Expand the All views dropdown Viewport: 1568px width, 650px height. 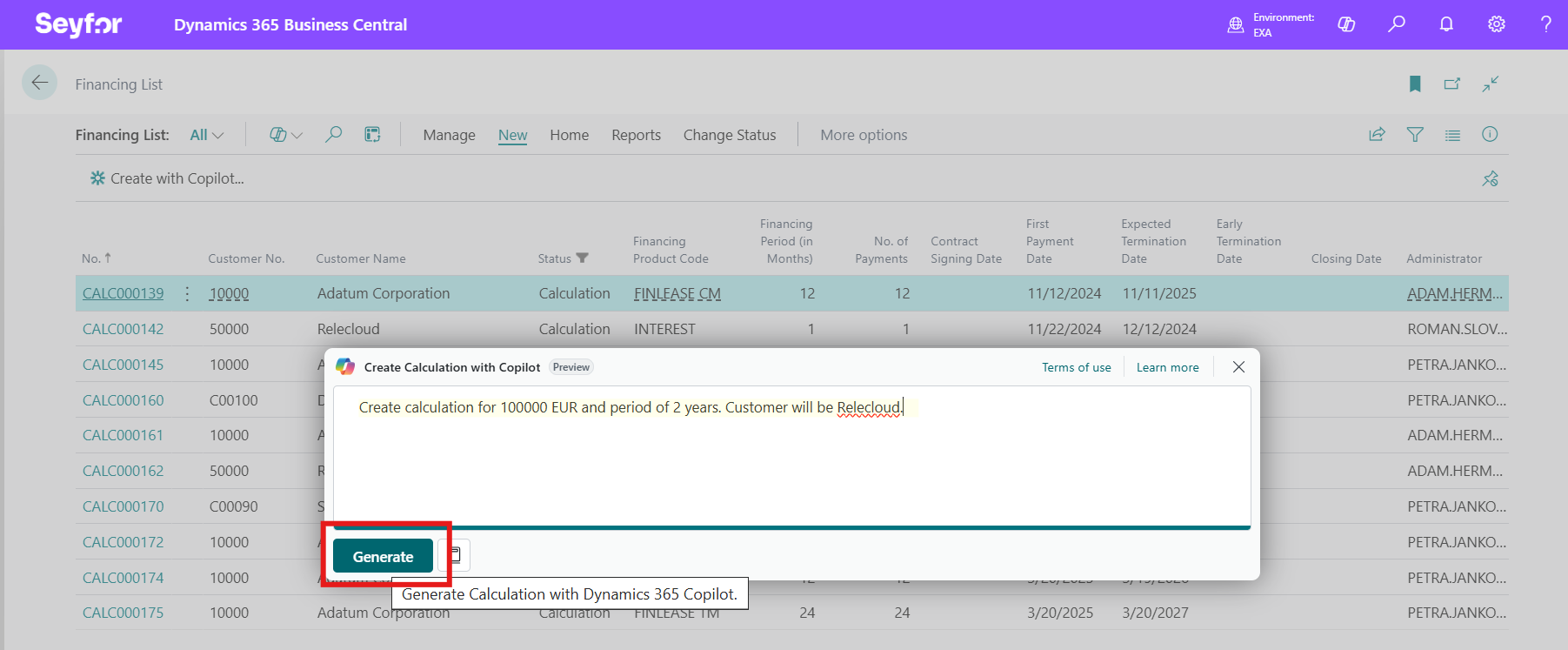click(207, 135)
